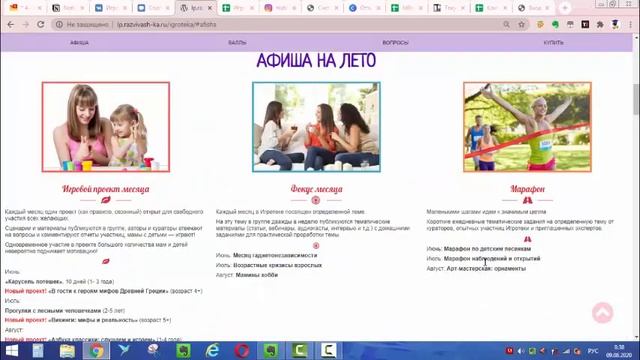Open the Chrome profile avatar
640x360 pixels.
pos(615,24)
